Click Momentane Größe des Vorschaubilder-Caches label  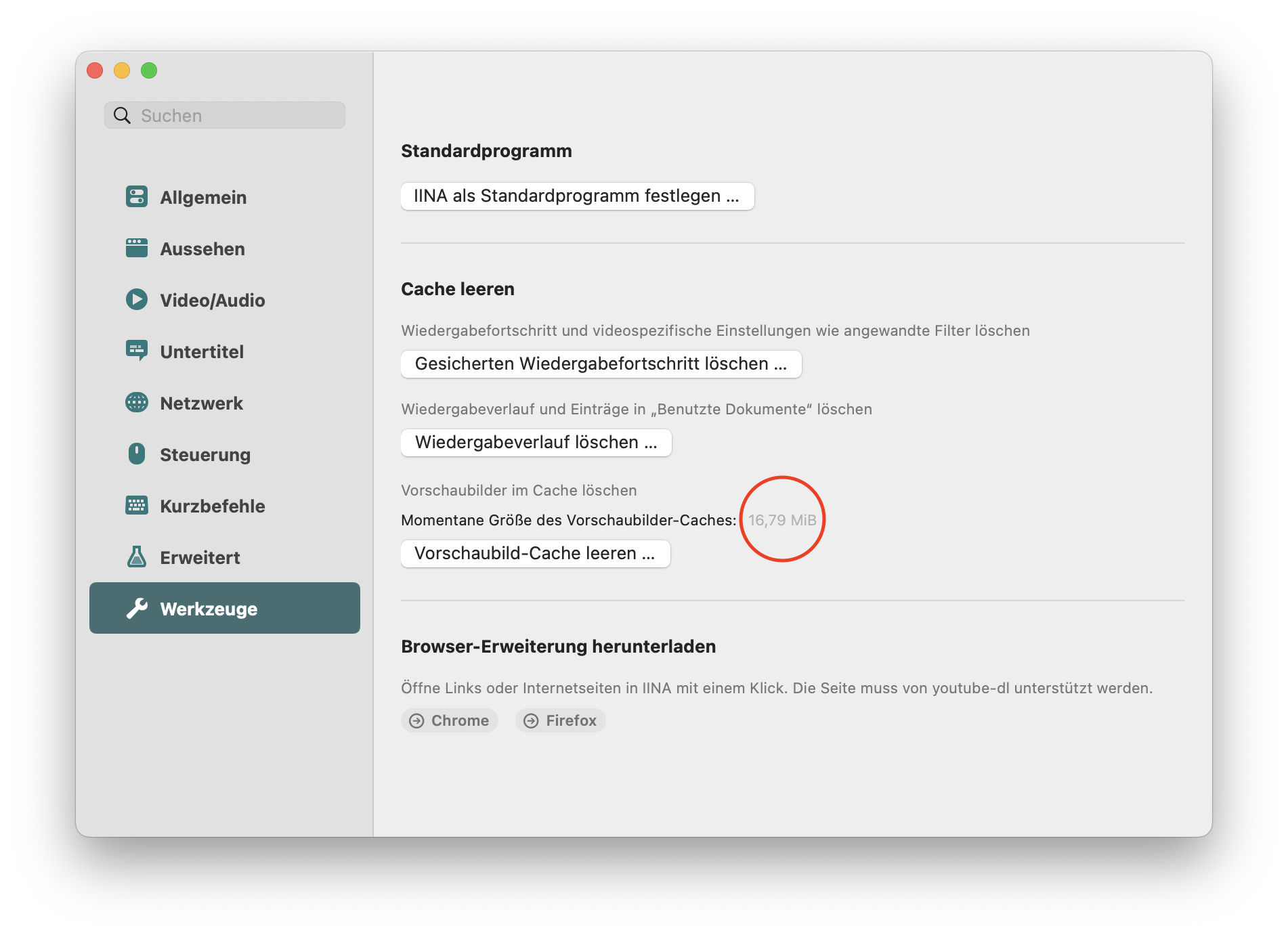click(x=568, y=520)
